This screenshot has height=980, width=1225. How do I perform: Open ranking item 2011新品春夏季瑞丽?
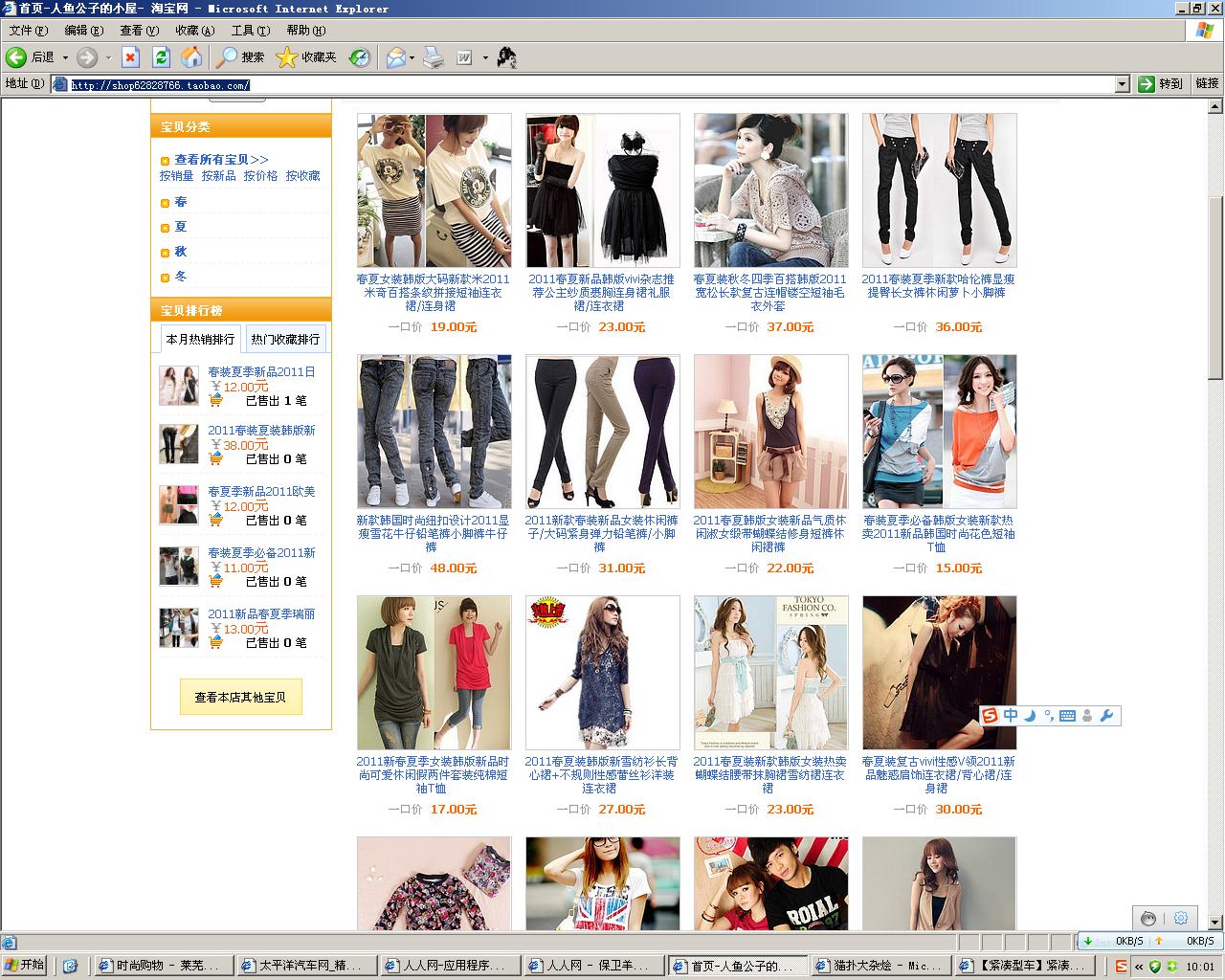coord(261,614)
